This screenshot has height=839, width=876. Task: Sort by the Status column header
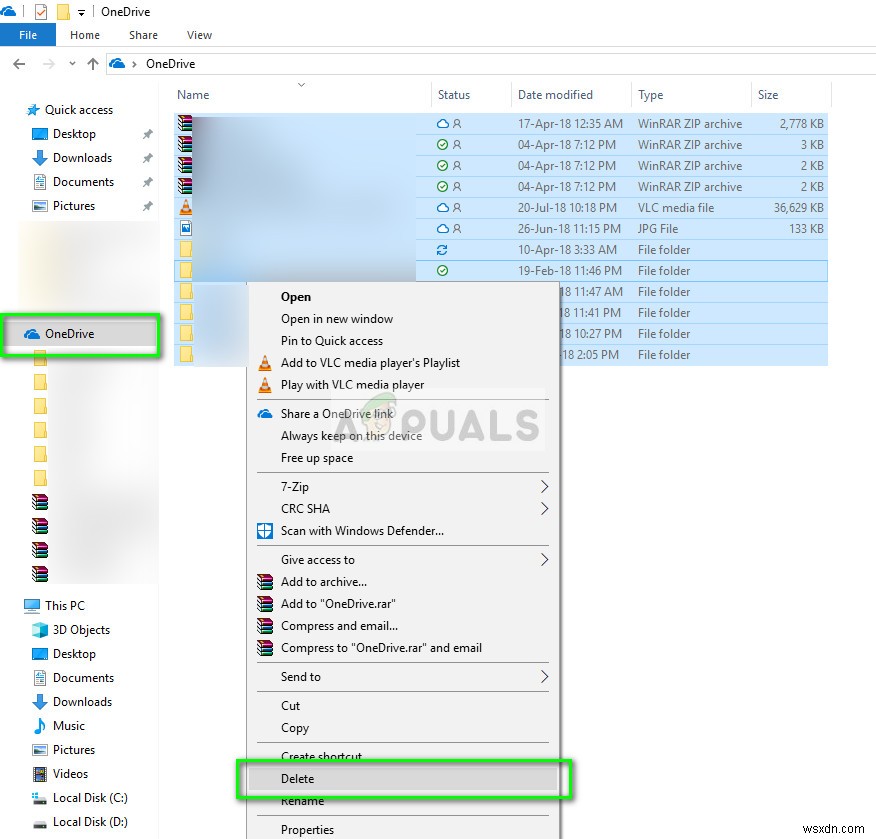[x=454, y=95]
